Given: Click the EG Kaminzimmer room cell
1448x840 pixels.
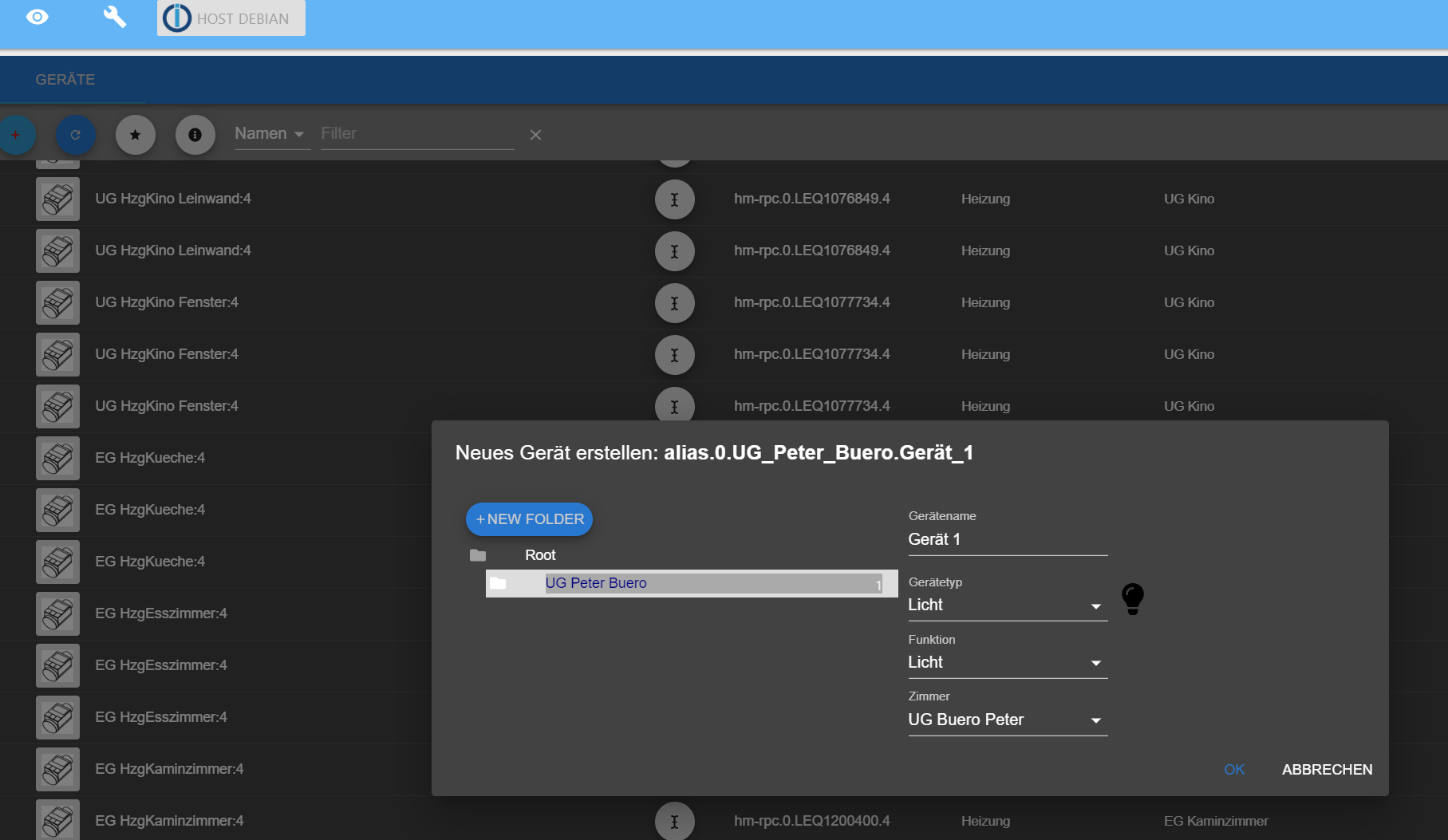Looking at the screenshot, I should pyautogui.click(x=1216, y=821).
